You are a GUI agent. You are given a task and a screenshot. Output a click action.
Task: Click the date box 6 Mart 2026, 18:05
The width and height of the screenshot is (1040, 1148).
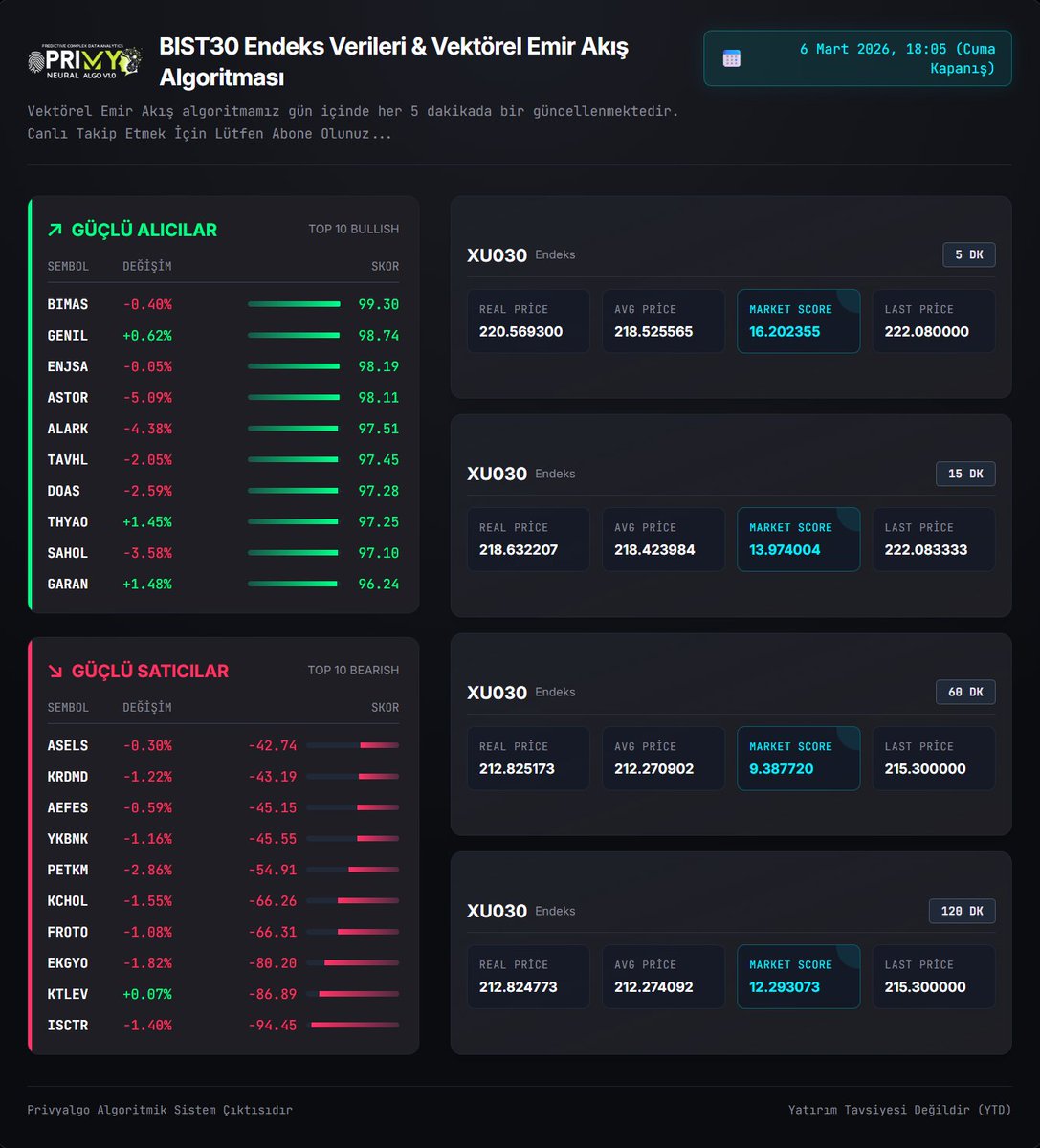point(857,58)
